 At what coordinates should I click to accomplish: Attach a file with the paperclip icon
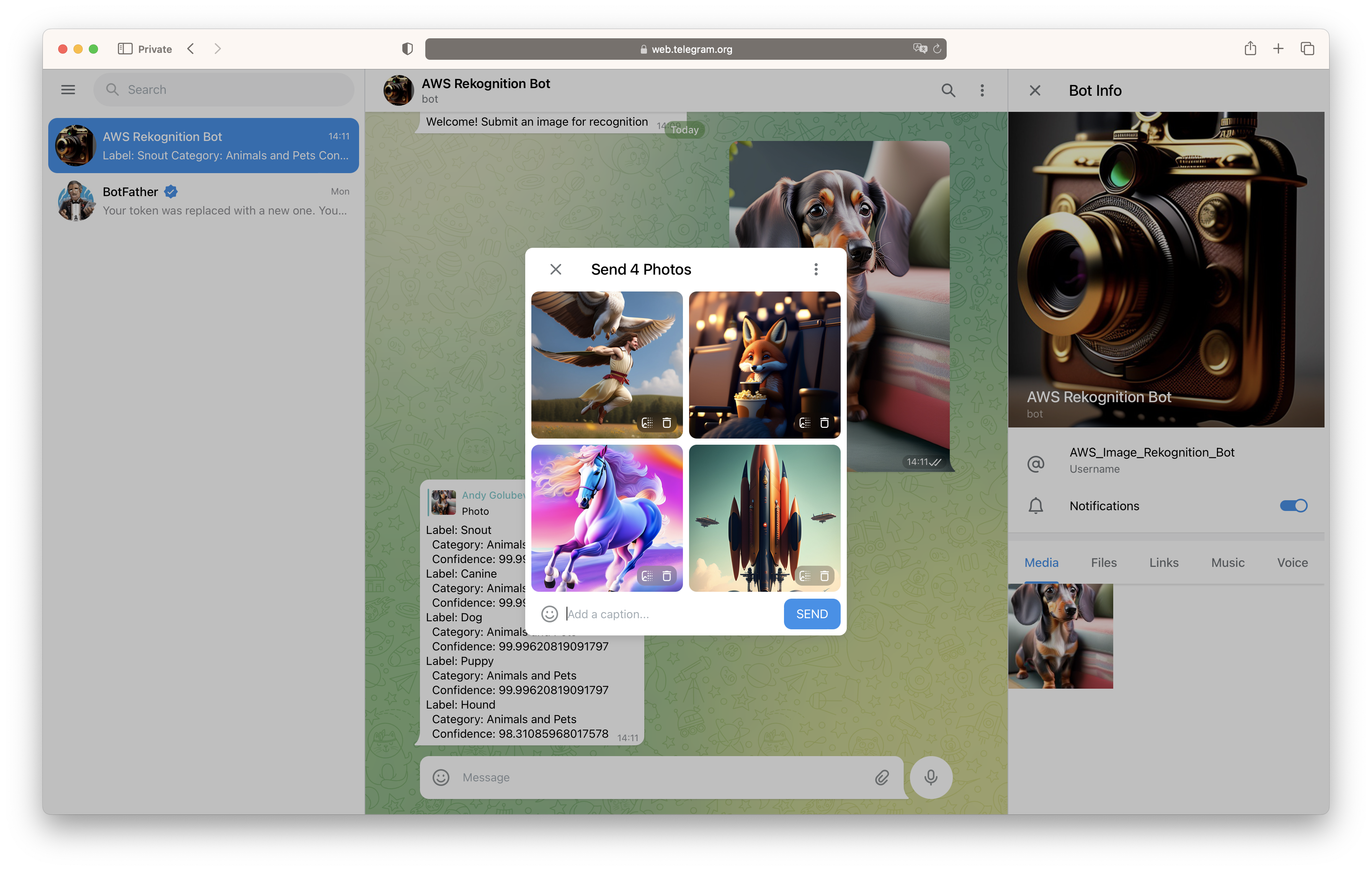click(882, 778)
